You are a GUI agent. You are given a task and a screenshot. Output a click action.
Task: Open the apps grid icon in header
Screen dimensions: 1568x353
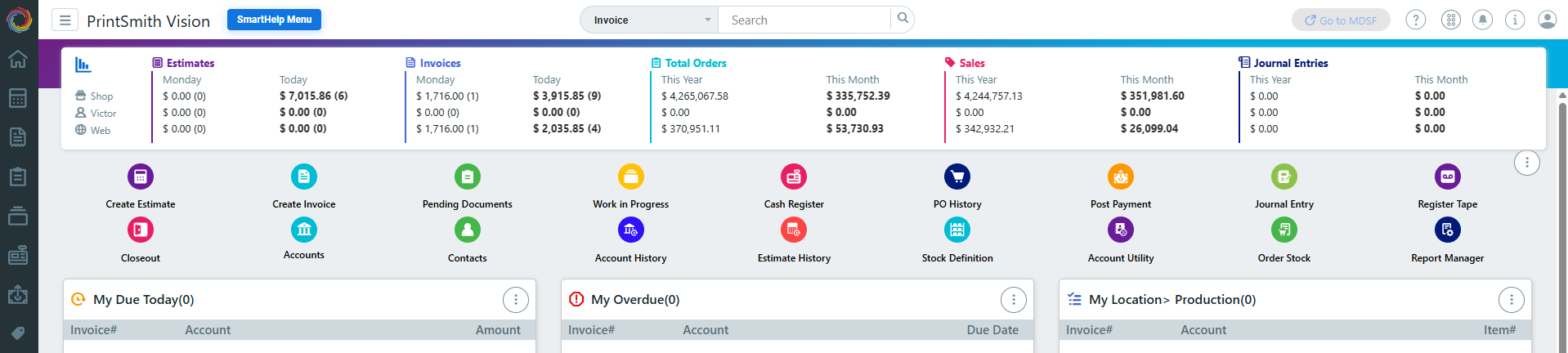(1451, 20)
